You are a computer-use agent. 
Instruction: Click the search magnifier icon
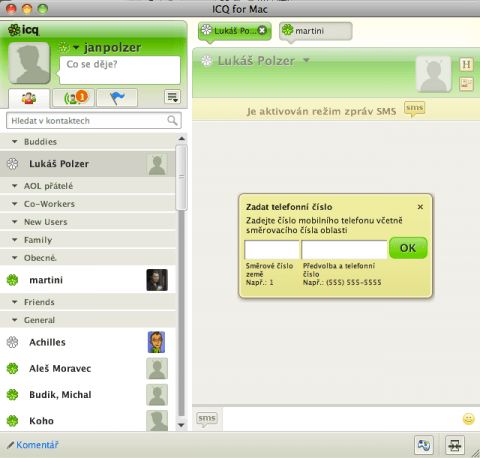point(172,120)
